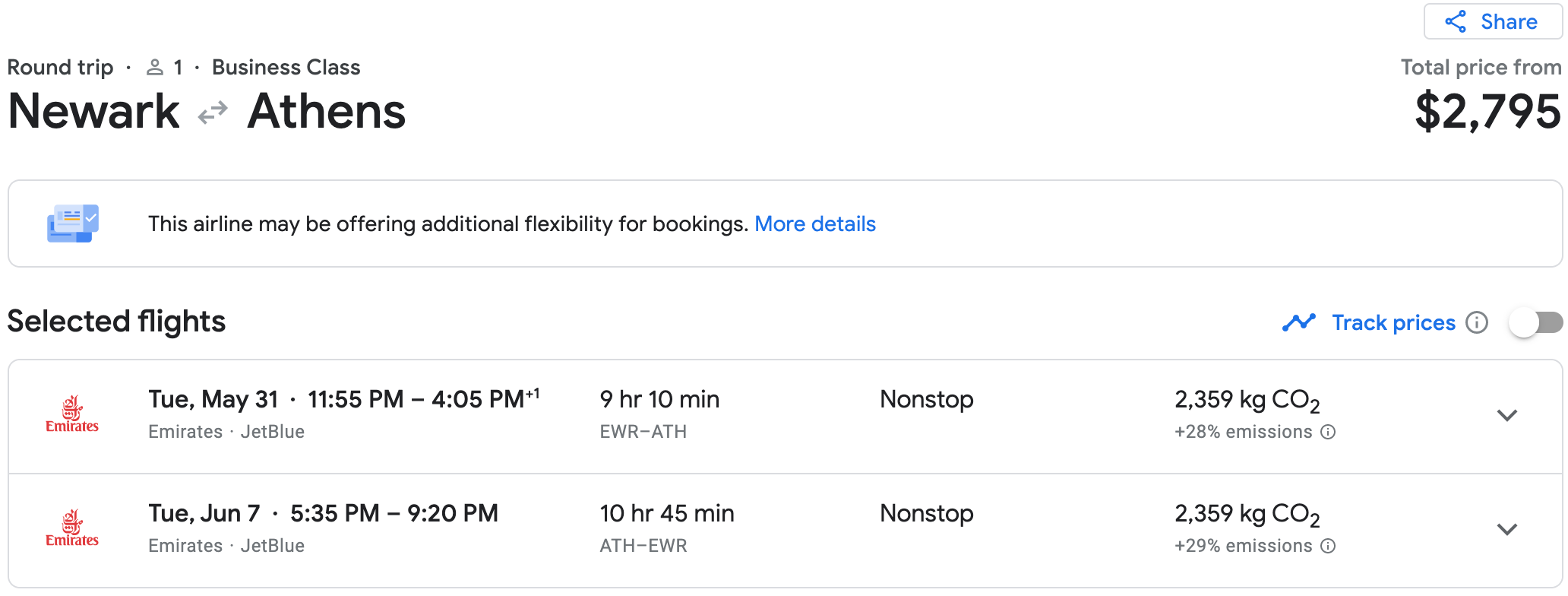The width and height of the screenshot is (1568, 596).
Task: Click the Track prices trend line icon
Action: click(x=1298, y=322)
